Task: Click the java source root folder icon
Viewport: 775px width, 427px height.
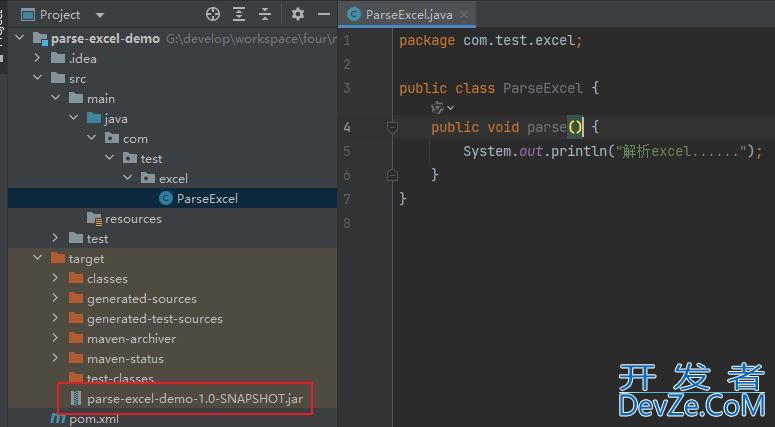Action: point(94,118)
